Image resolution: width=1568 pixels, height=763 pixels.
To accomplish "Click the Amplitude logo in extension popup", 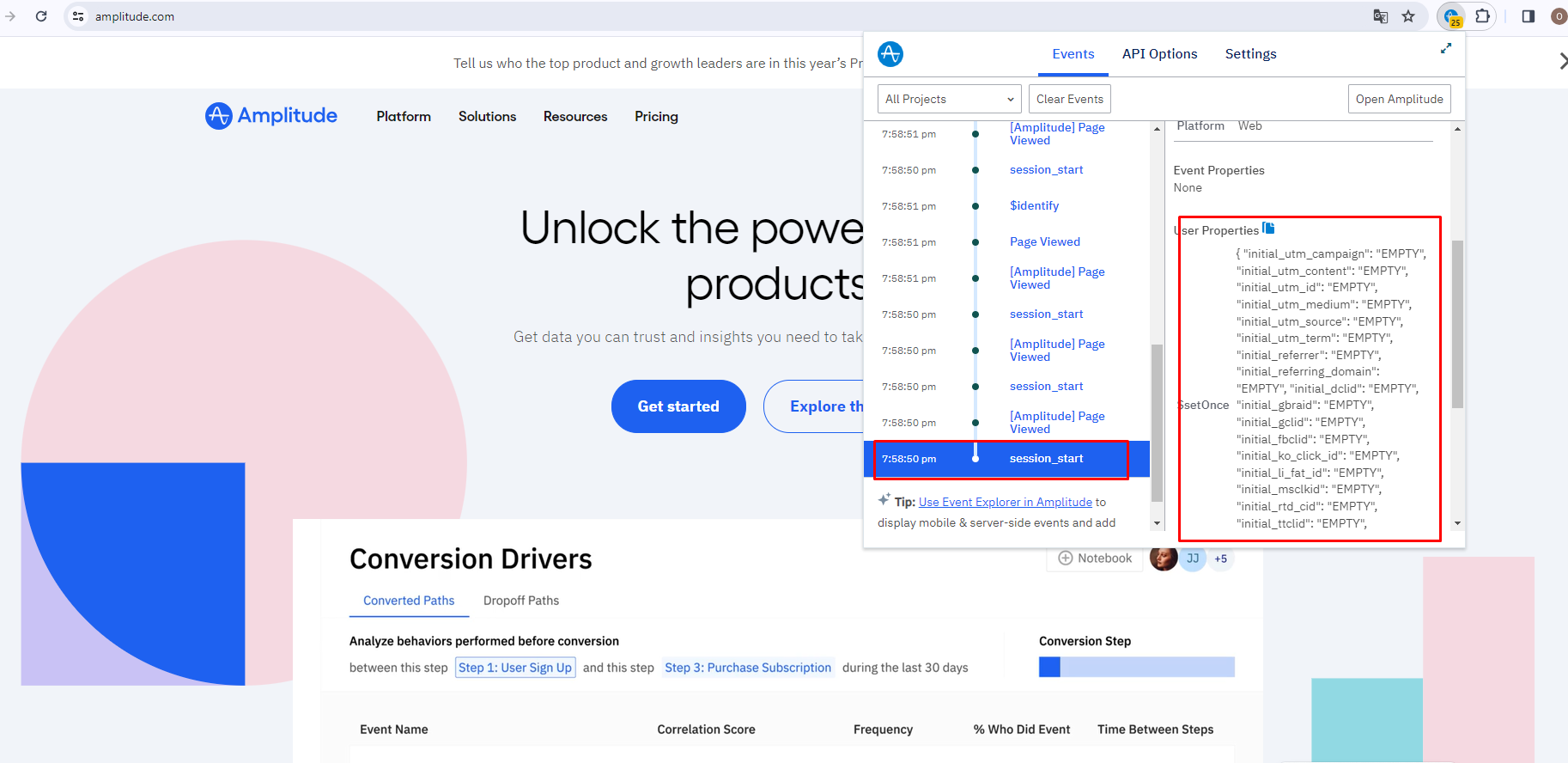I will pyautogui.click(x=890, y=54).
